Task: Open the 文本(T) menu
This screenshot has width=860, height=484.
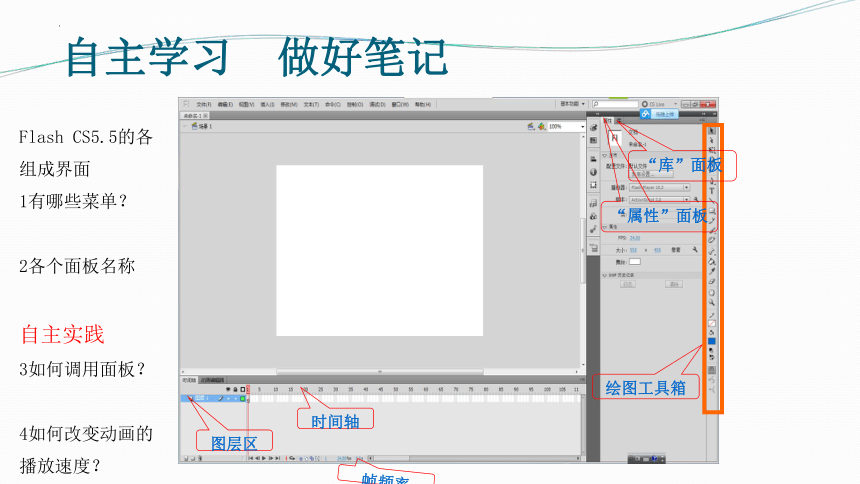Action: tap(311, 104)
